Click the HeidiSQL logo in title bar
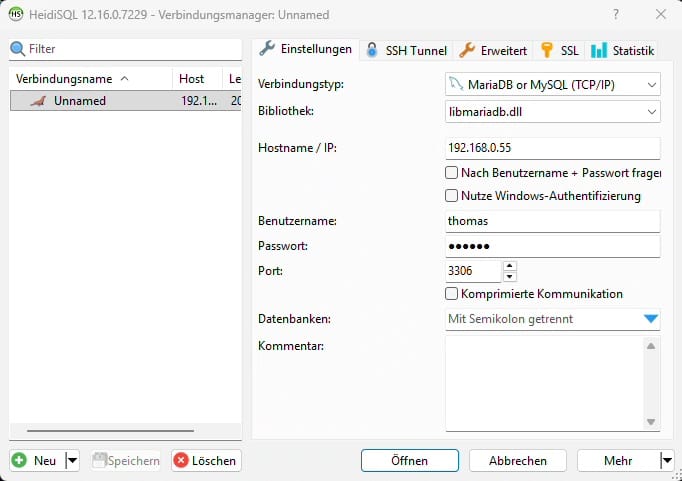This screenshot has width=682, height=481. (16, 14)
